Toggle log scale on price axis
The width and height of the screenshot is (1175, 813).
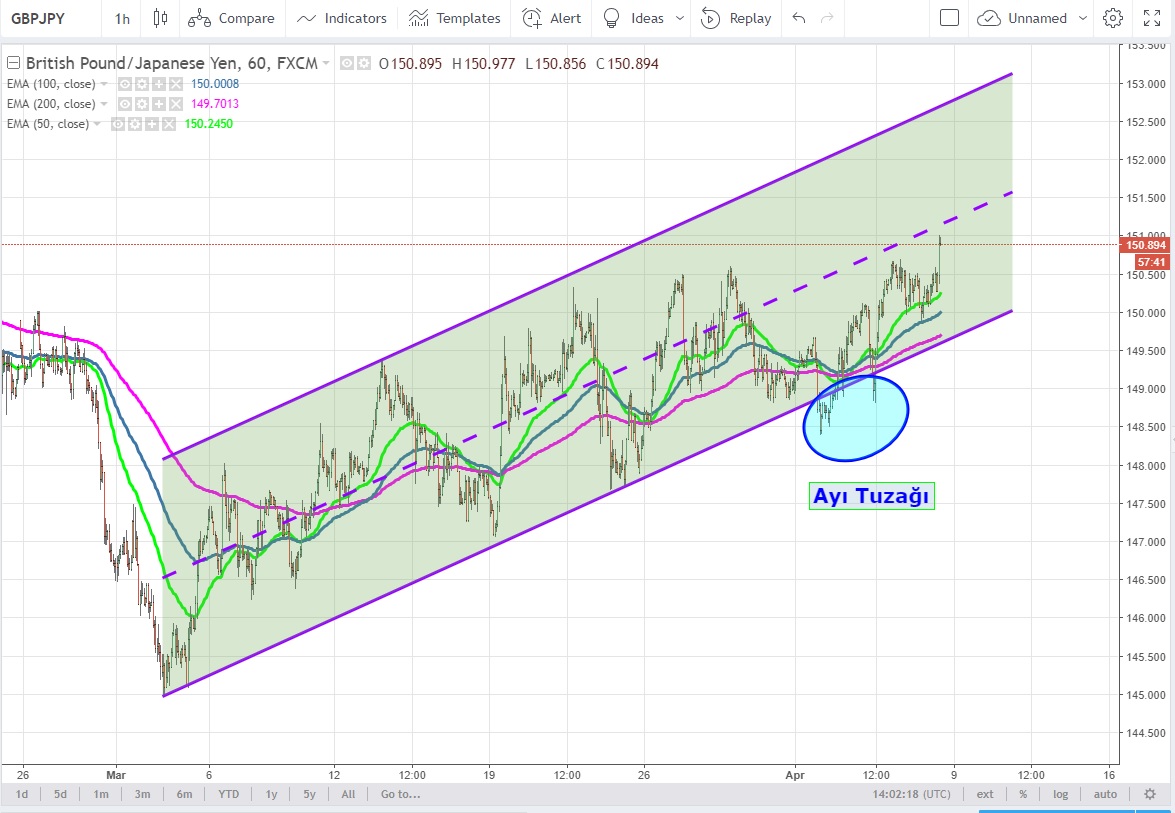[x=1060, y=794]
